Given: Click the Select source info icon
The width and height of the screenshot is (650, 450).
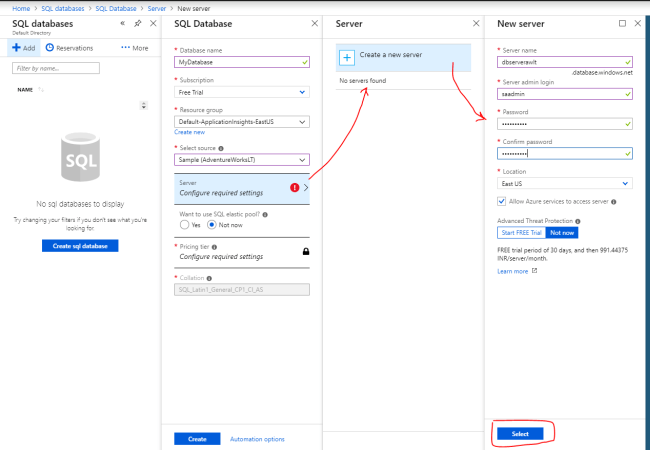Looking at the screenshot, I should coord(221,148).
